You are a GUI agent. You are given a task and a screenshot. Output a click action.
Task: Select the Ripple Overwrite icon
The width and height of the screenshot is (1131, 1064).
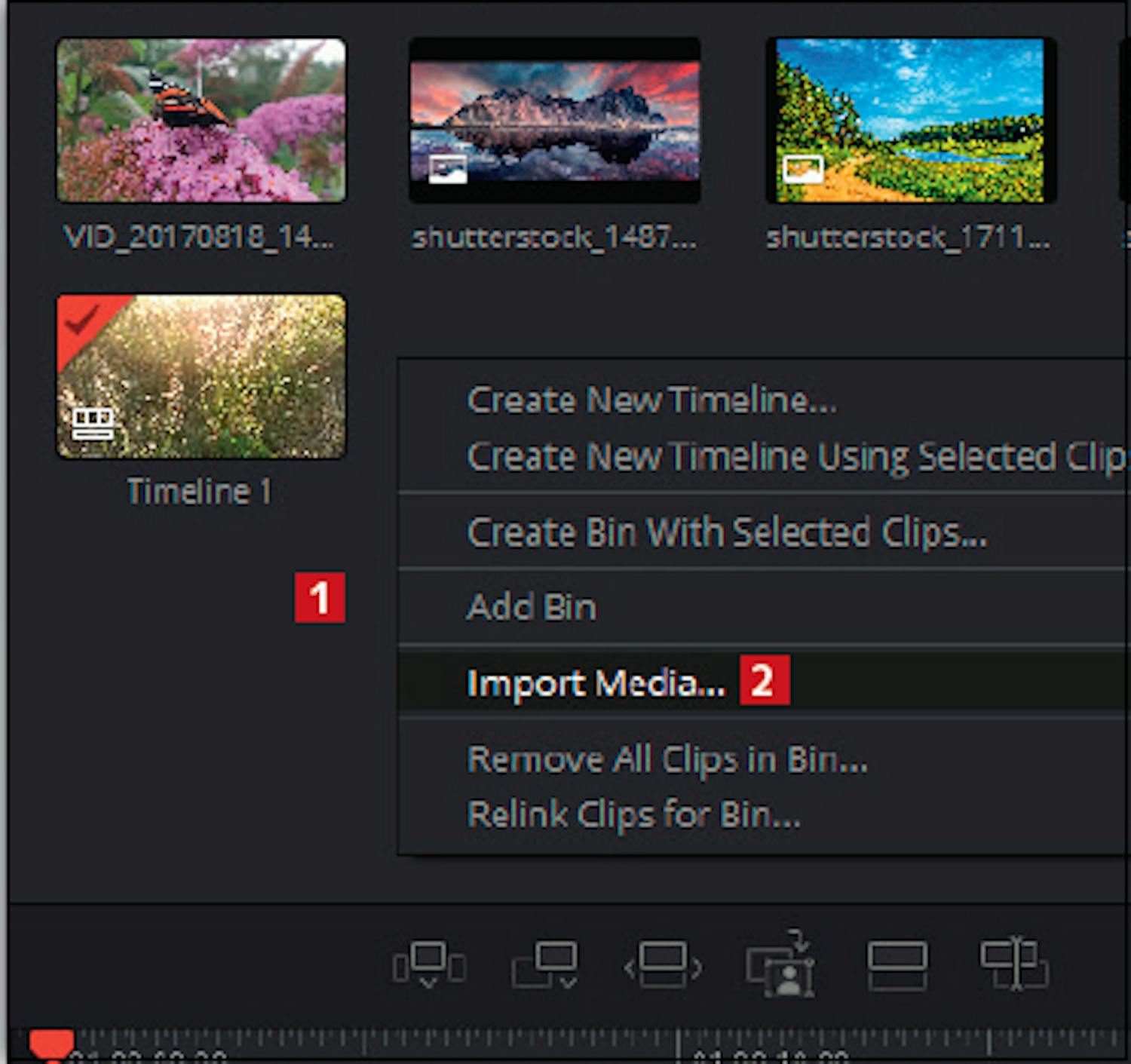(663, 964)
